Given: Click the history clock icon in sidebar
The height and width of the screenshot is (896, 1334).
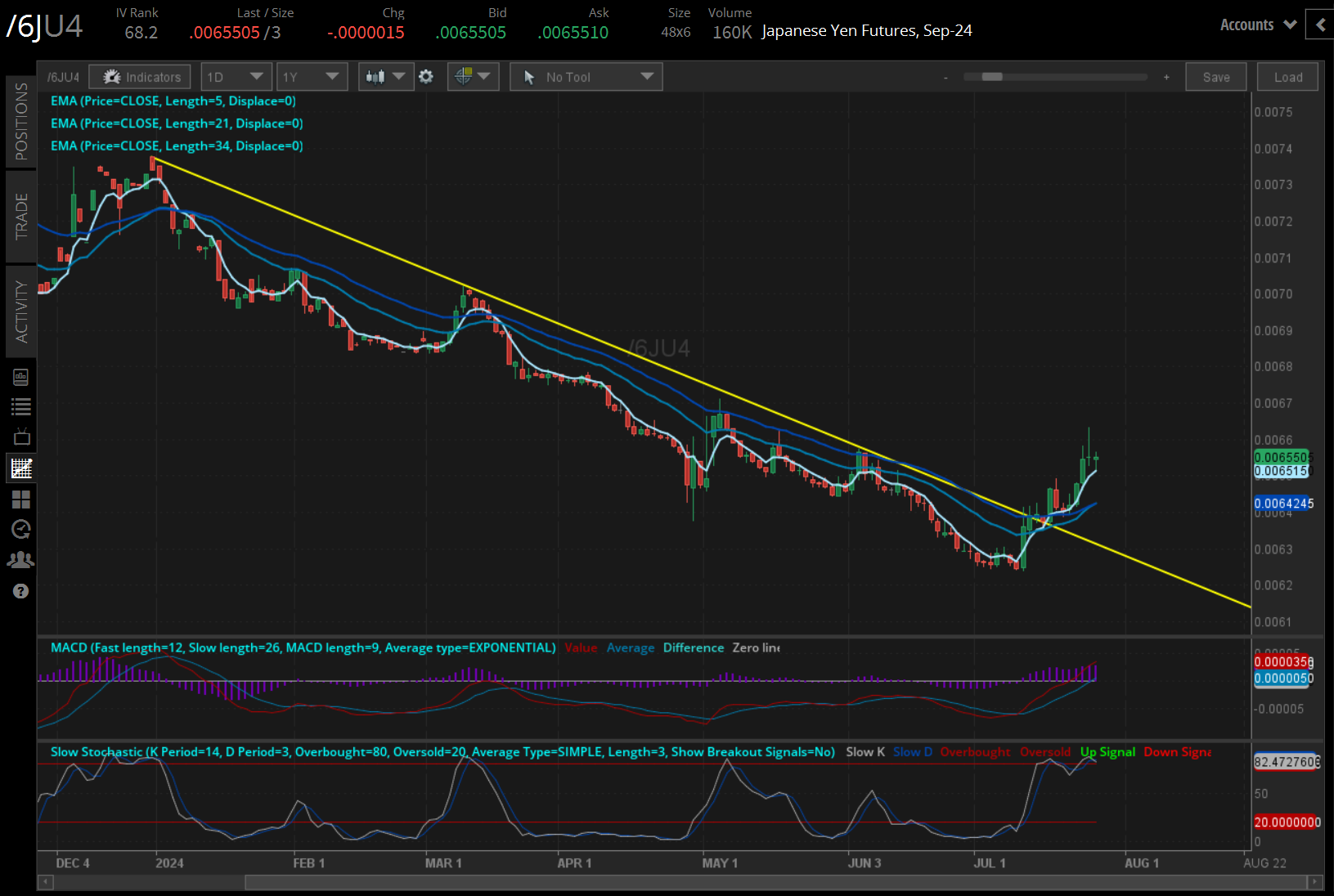Looking at the screenshot, I should (21, 529).
